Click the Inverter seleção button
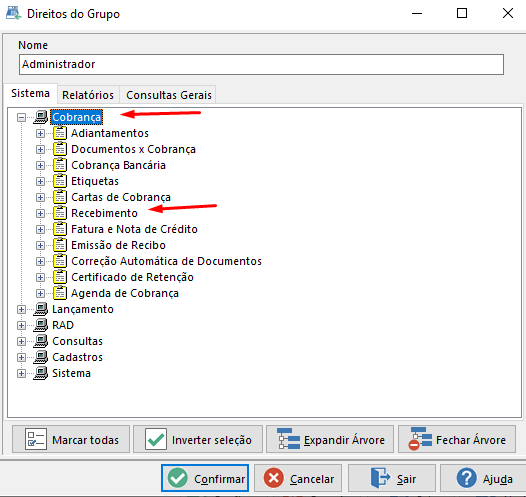The width and height of the screenshot is (526, 497). (x=198, y=439)
